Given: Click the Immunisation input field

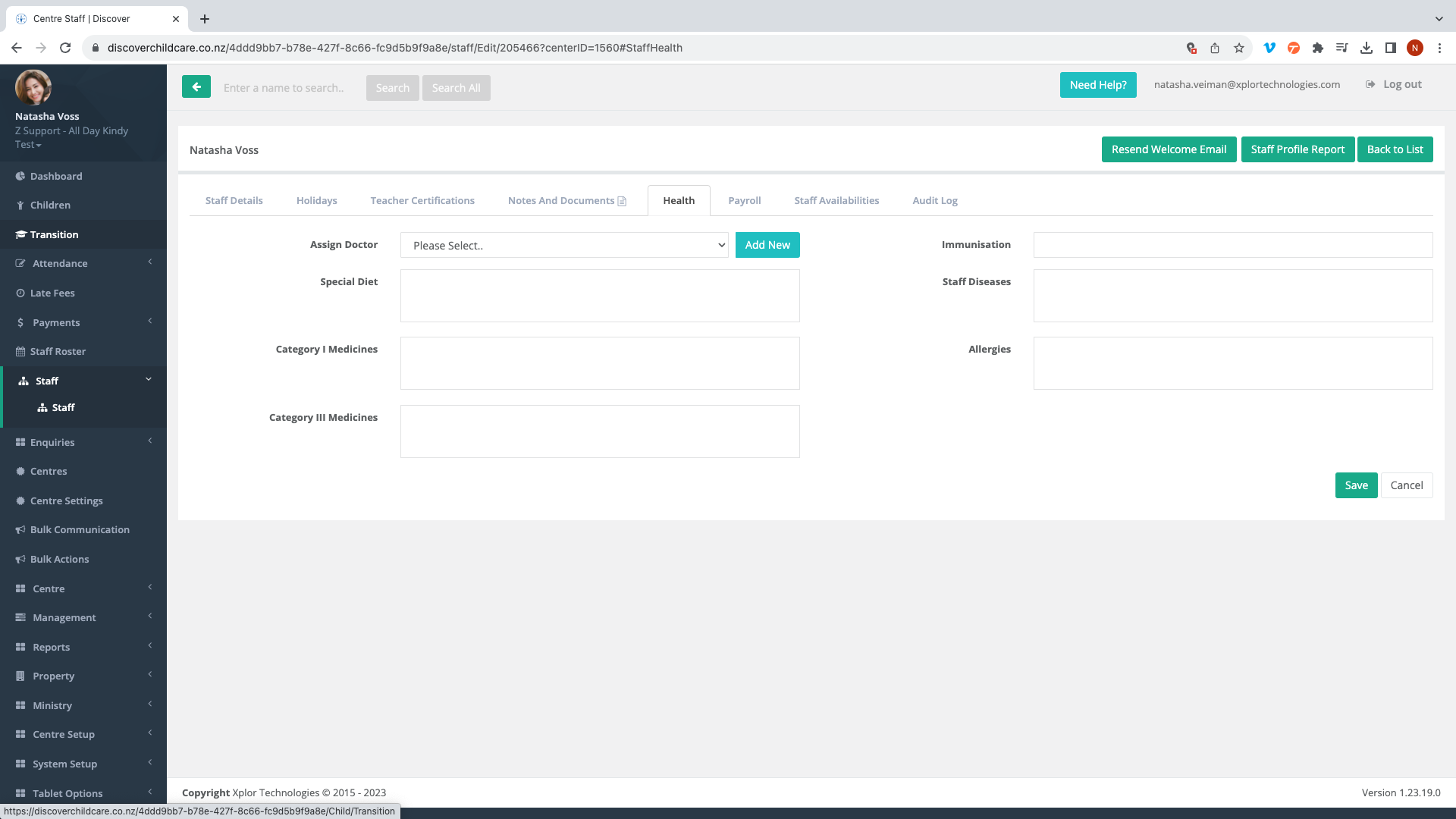Looking at the screenshot, I should tap(1232, 245).
